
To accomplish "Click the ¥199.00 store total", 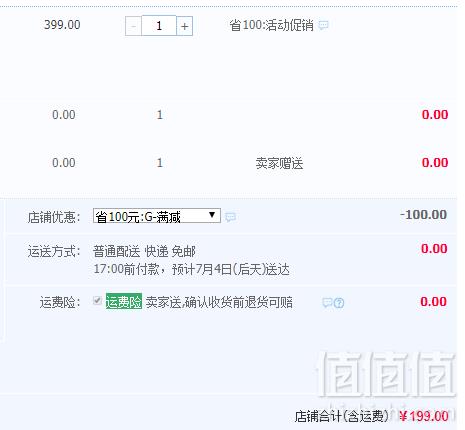I will click(x=423, y=416).
